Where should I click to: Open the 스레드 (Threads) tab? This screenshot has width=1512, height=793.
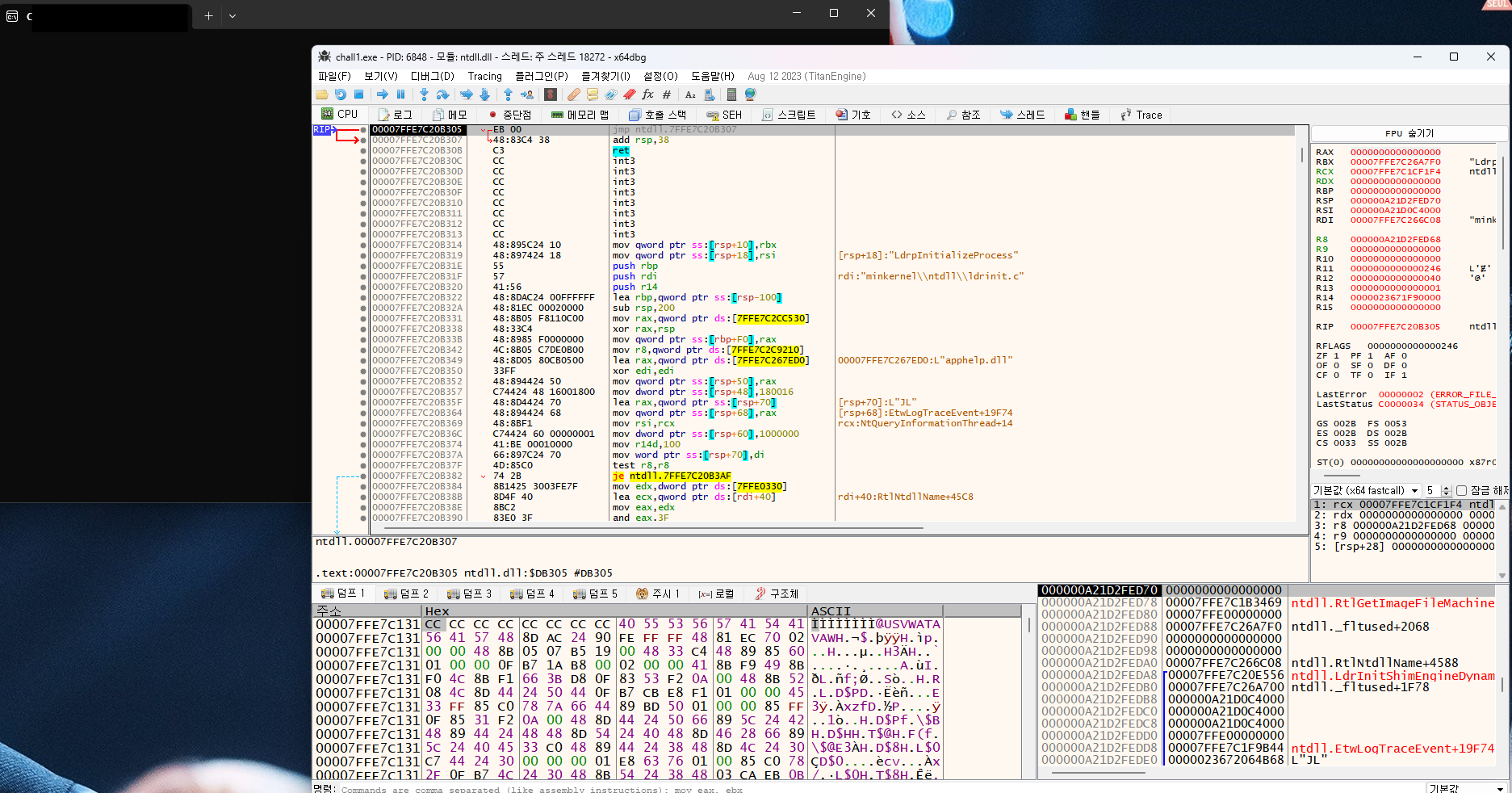pos(1022,115)
